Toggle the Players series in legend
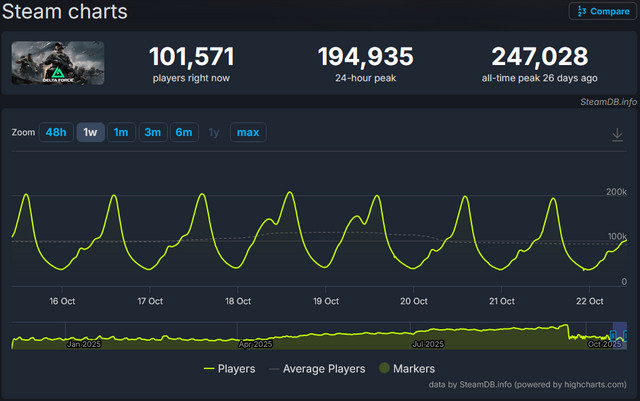Viewport: 640px width, 401px height. (x=236, y=368)
